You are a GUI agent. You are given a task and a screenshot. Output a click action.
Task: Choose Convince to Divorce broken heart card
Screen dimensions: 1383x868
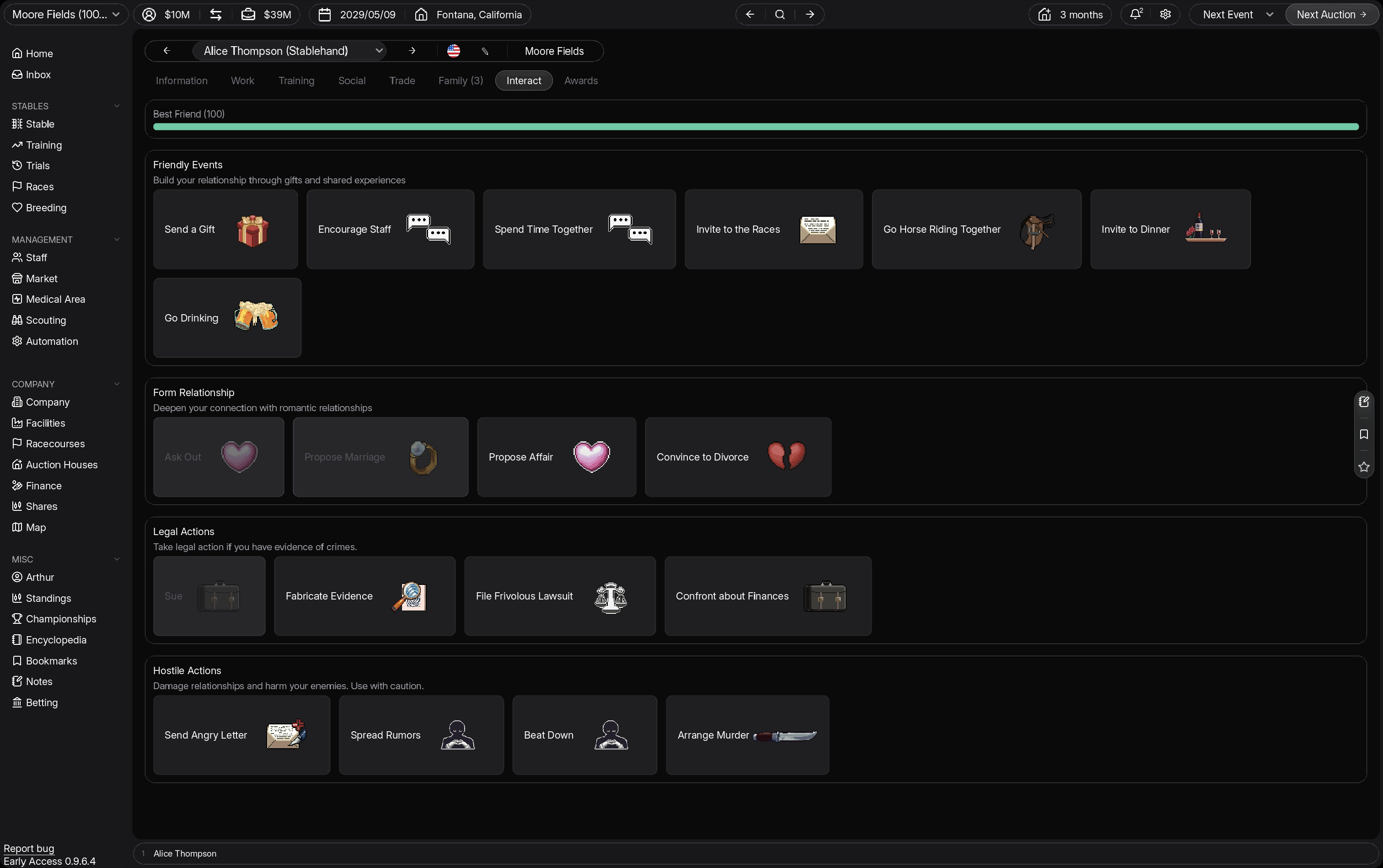pyautogui.click(x=738, y=457)
